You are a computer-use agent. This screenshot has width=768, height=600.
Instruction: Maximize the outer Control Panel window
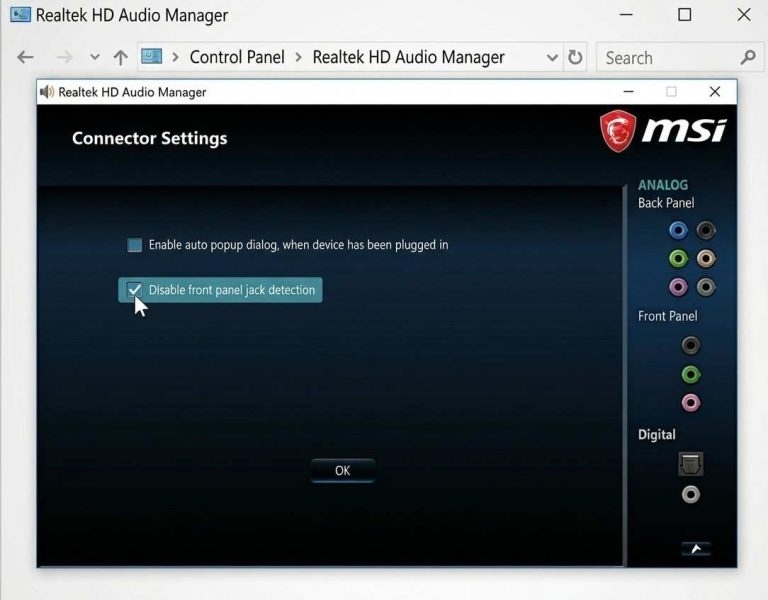point(684,15)
